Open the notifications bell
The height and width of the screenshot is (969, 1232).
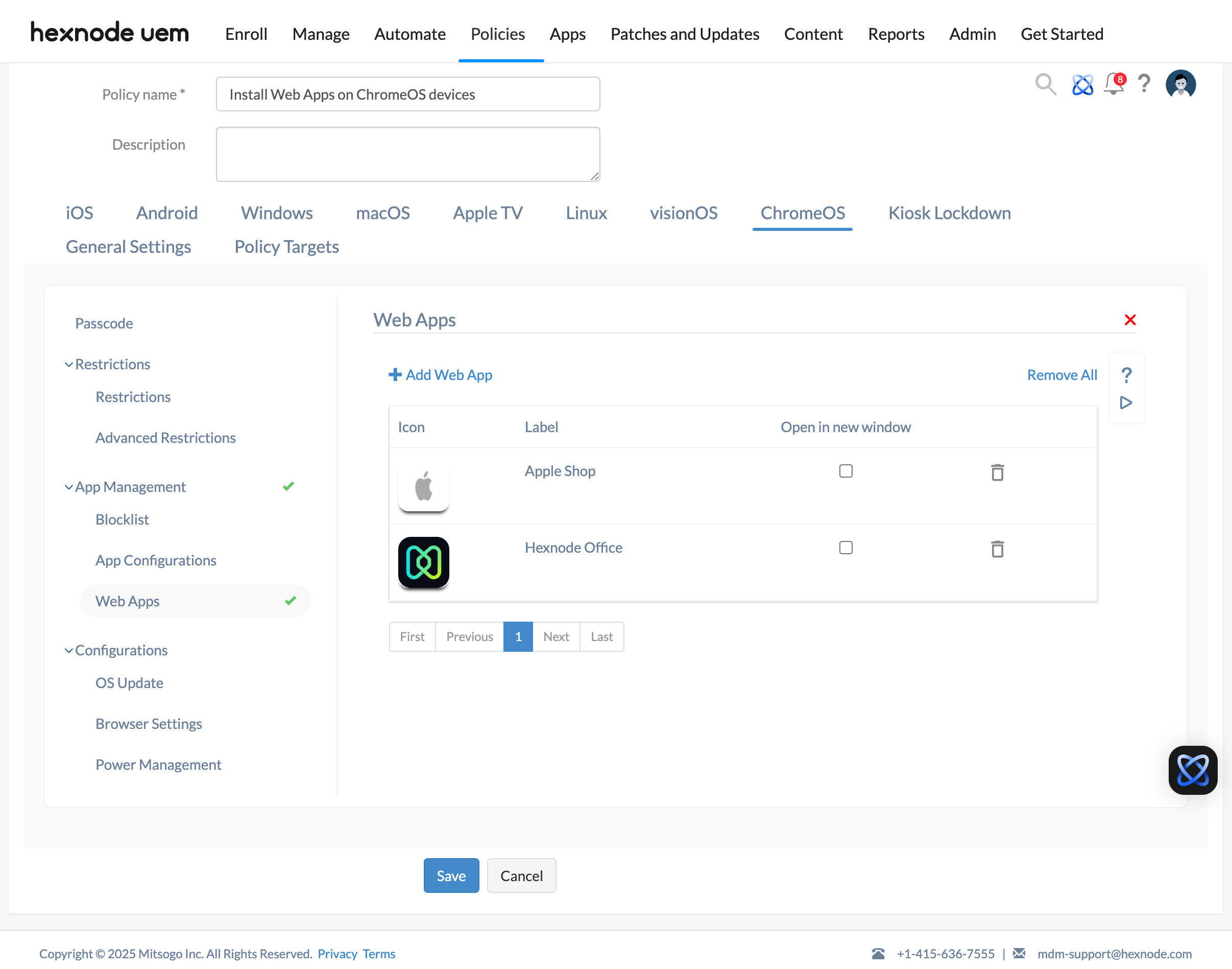coord(1114,84)
